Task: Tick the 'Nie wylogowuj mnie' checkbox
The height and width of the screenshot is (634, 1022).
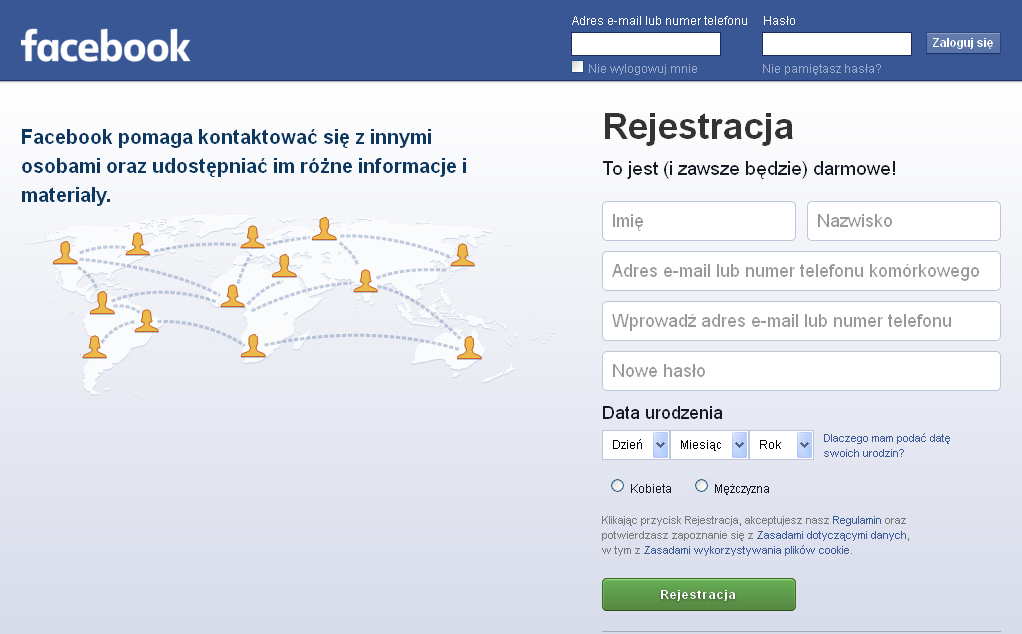Action: (x=577, y=67)
